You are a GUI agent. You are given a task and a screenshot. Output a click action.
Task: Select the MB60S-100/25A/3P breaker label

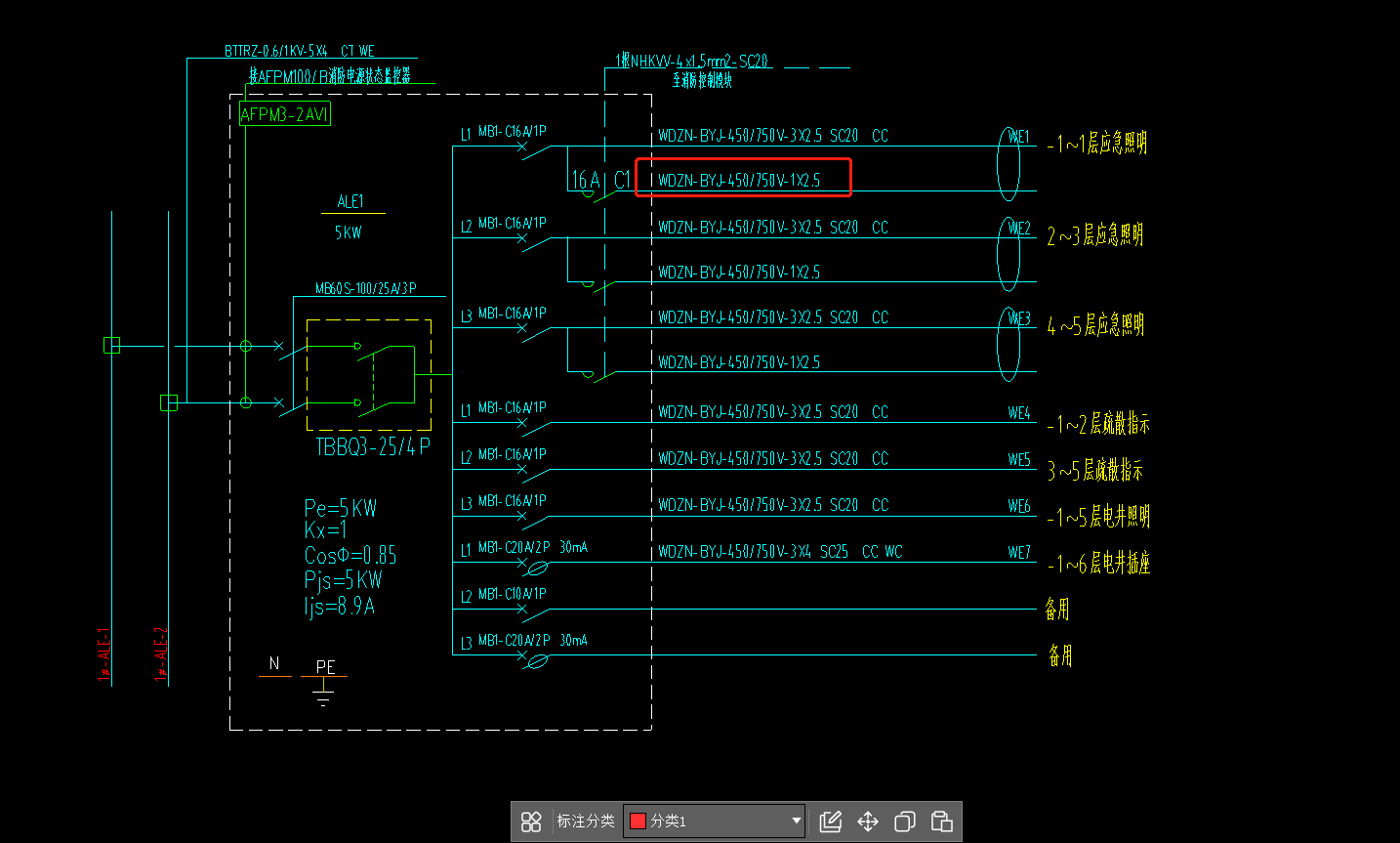366,288
